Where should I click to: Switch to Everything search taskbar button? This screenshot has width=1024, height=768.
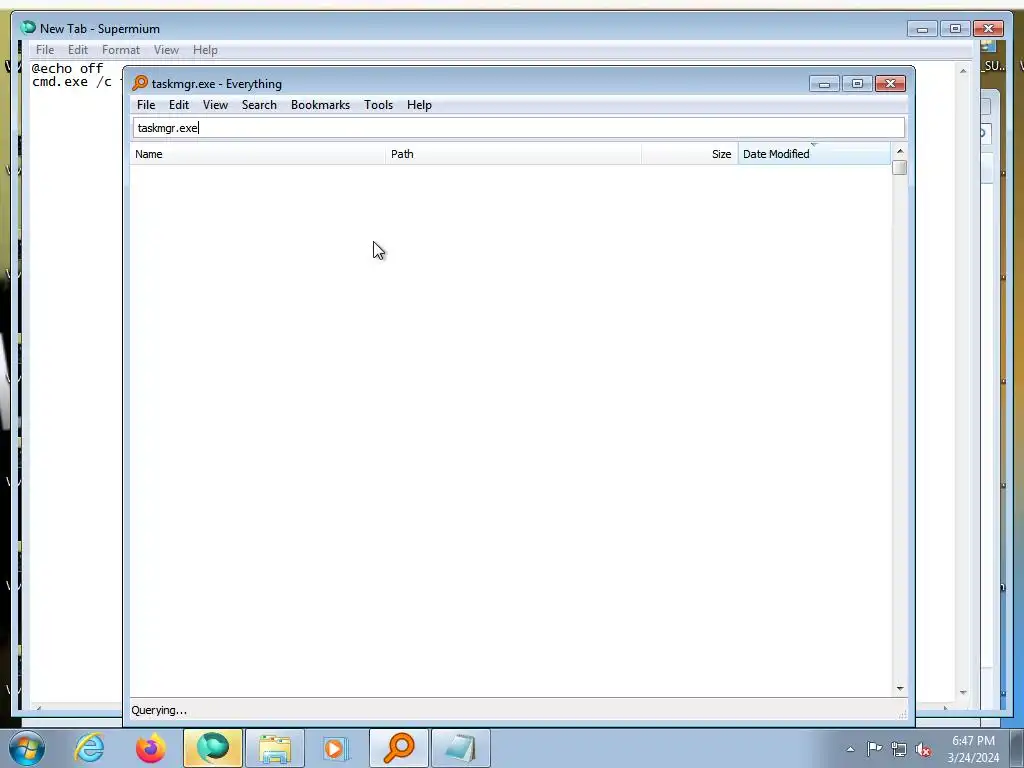tap(399, 748)
